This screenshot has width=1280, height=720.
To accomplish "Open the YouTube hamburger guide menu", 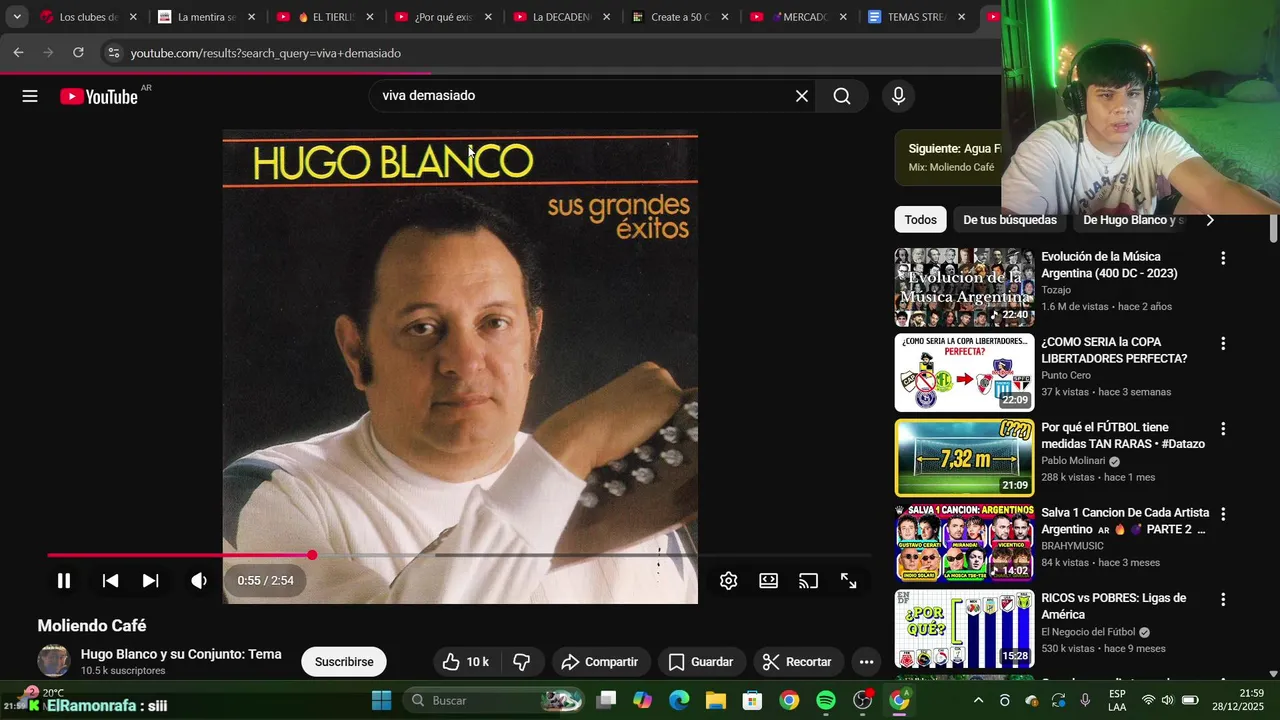I will tap(30, 96).
